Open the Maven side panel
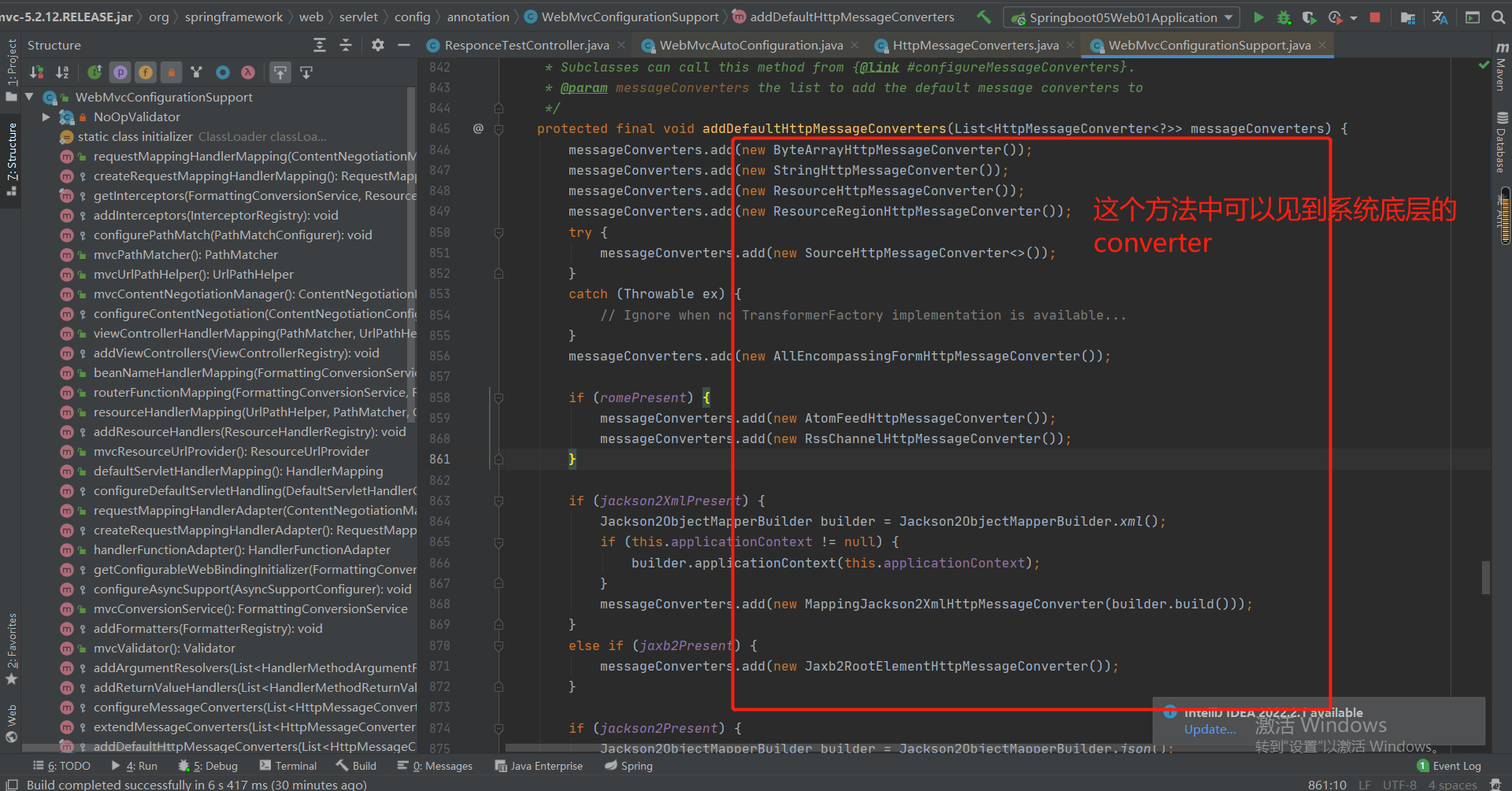 [1502, 66]
